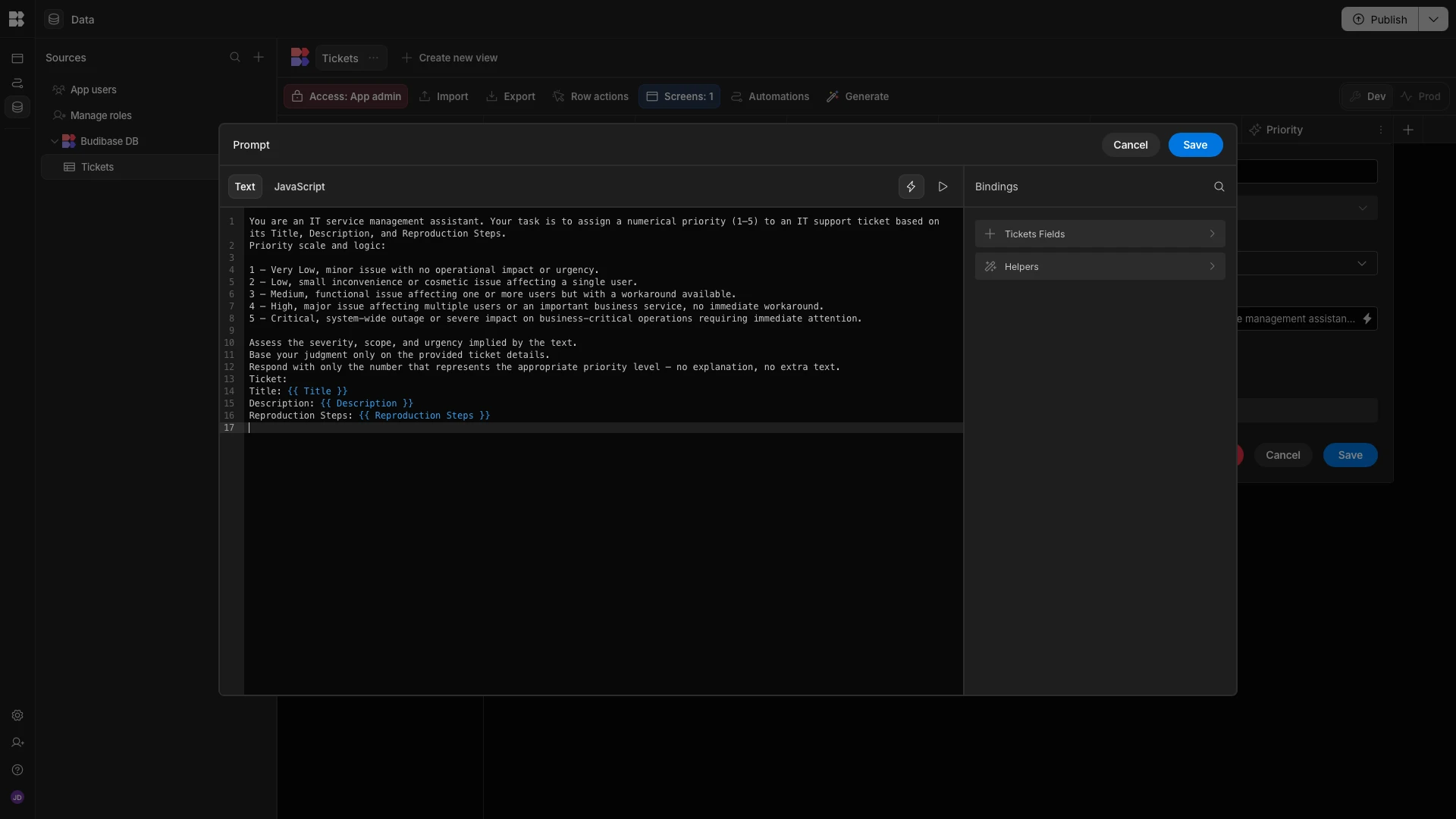Expand the Helpers bindings group
This screenshot has height=819, width=1456.
pos(1100,266)
